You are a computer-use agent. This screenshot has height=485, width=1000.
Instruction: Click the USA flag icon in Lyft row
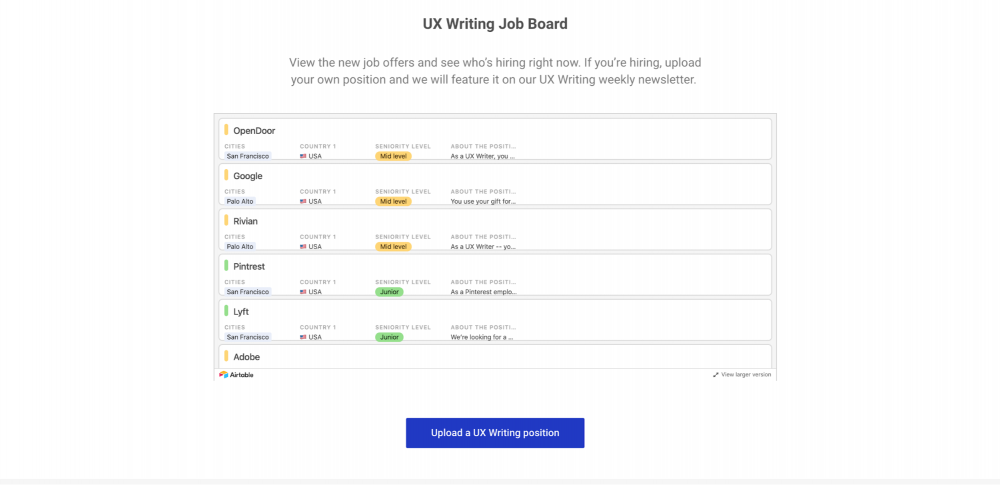point(303,337)
